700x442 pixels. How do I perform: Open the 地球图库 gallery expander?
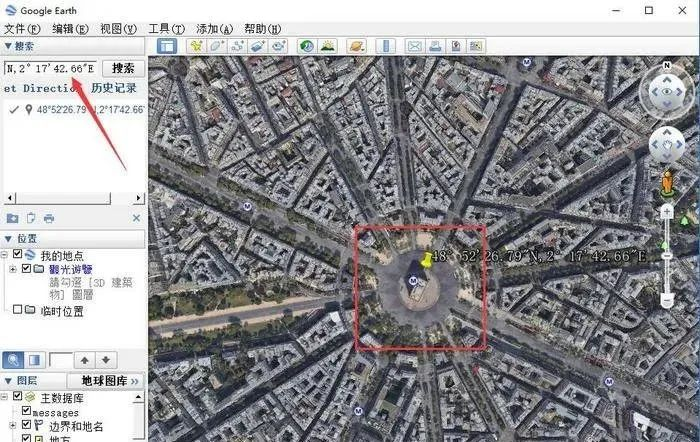pos(107,381)
